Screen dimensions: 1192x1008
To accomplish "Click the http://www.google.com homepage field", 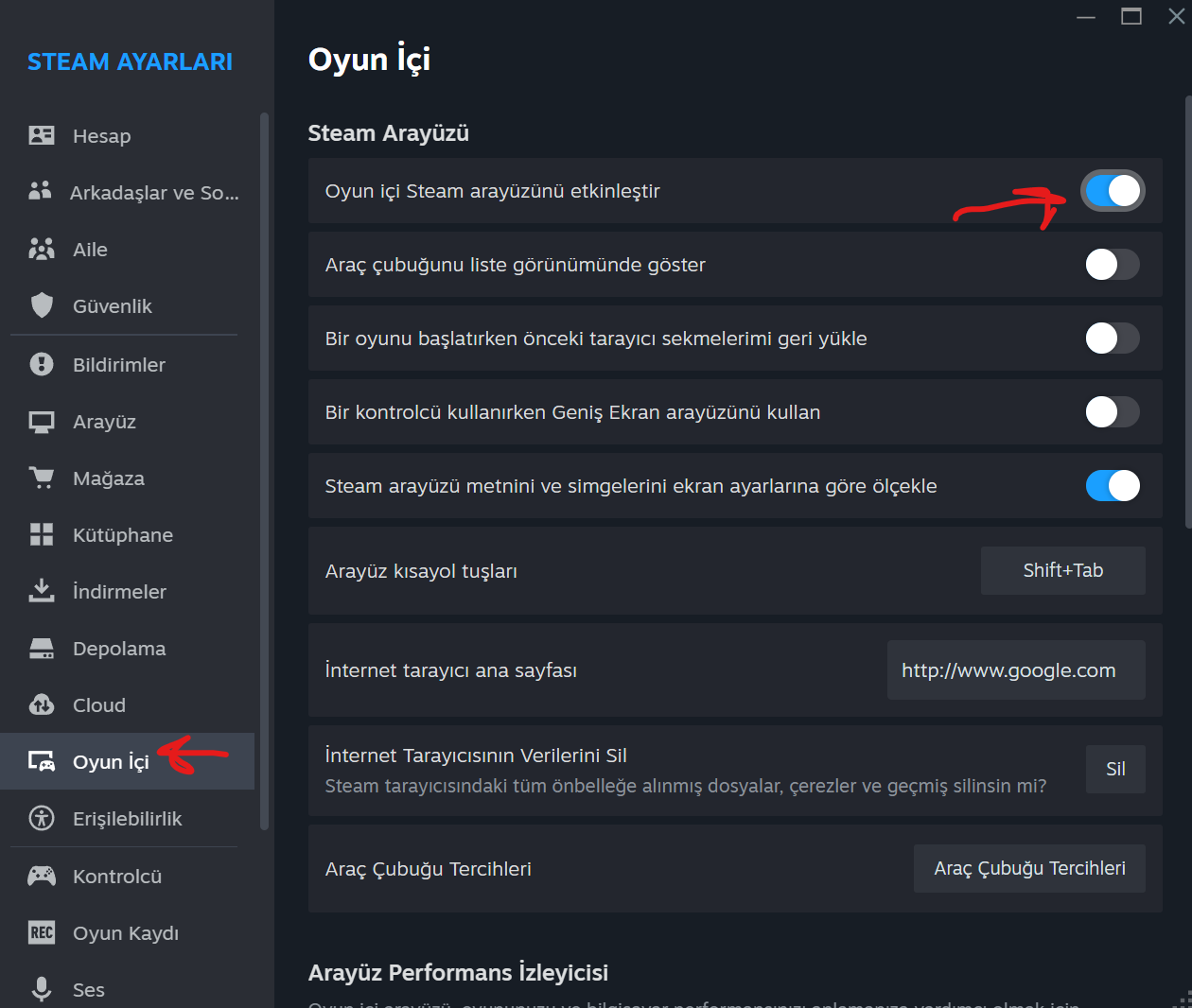I will pyautogui.click(x=1016, y=670).
